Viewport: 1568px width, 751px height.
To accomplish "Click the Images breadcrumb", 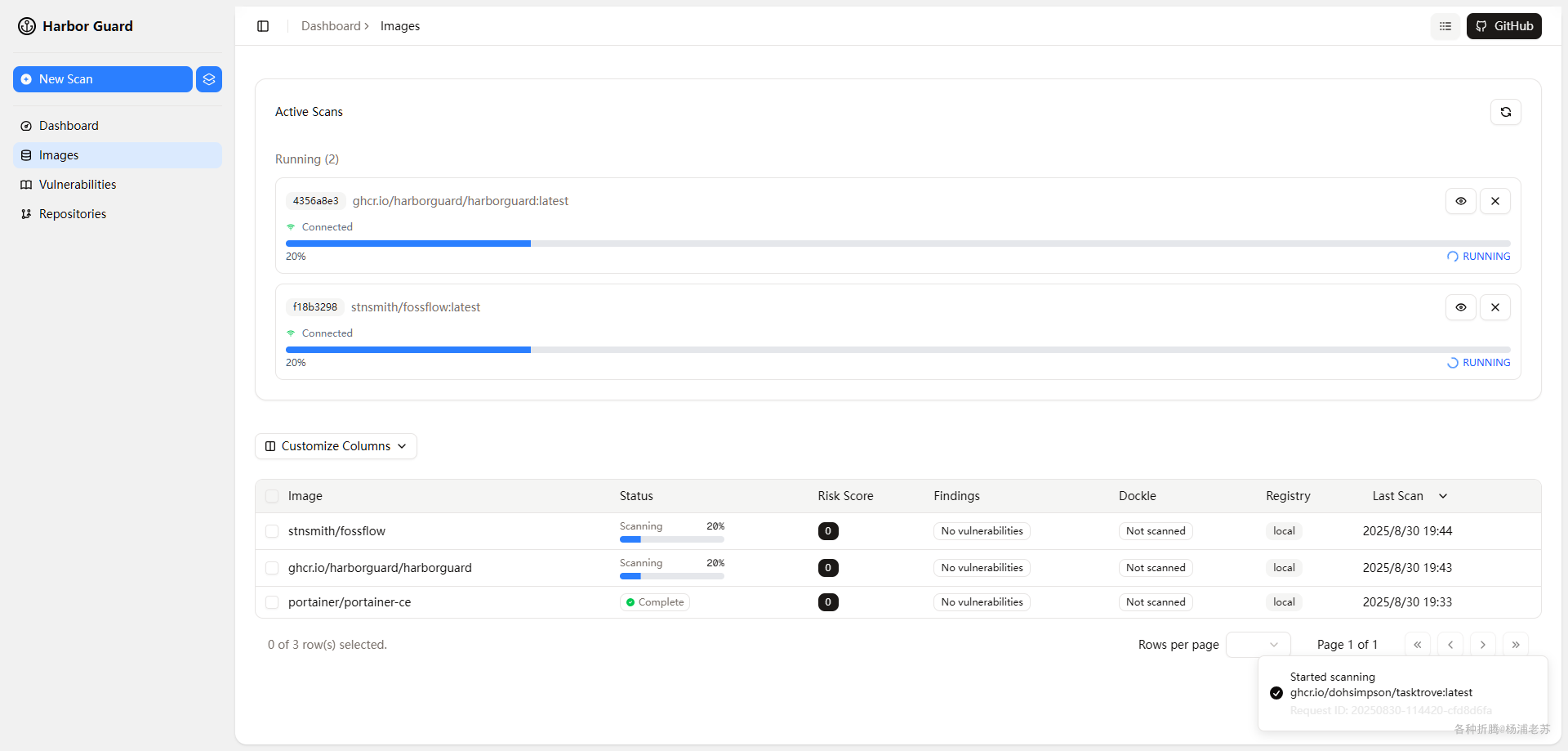I will point(400,26).
